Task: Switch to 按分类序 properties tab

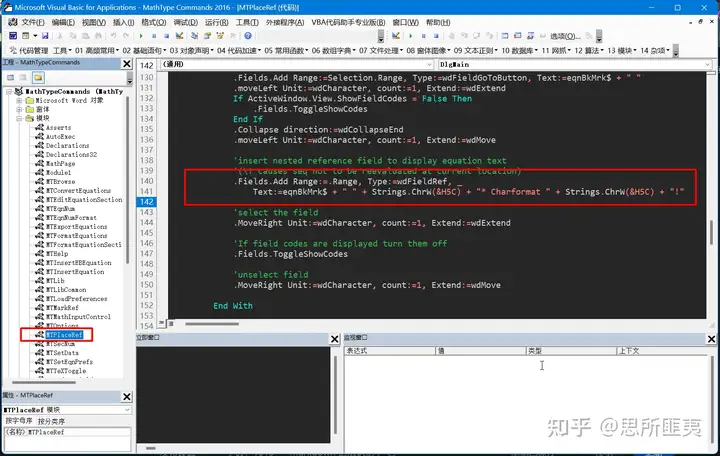Action: tap(51, 421)
